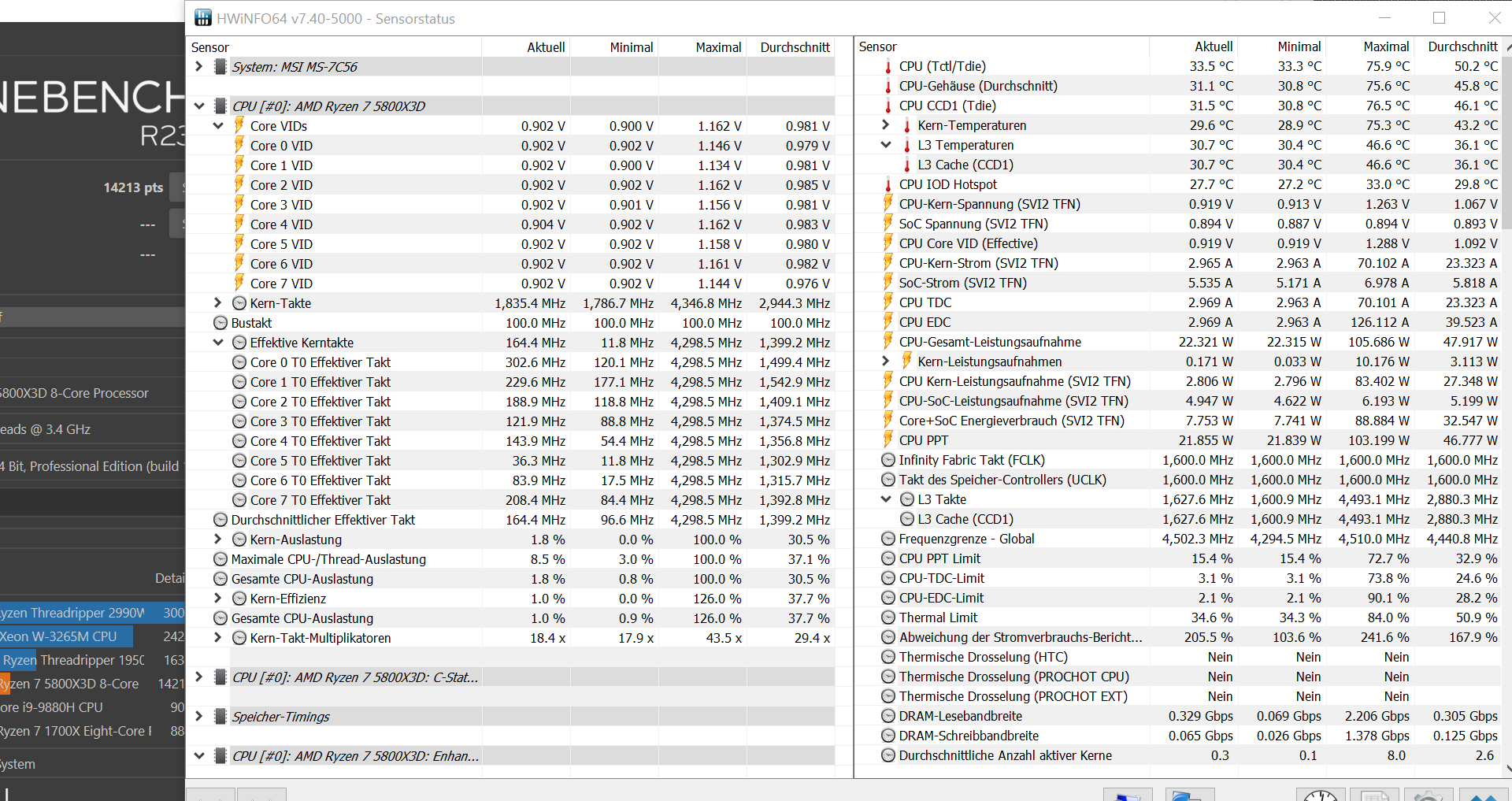This screenshot has width=1512, height=801.
Task: Click the clock icon of Frequenzgrenze - Global
Action: 888,539
